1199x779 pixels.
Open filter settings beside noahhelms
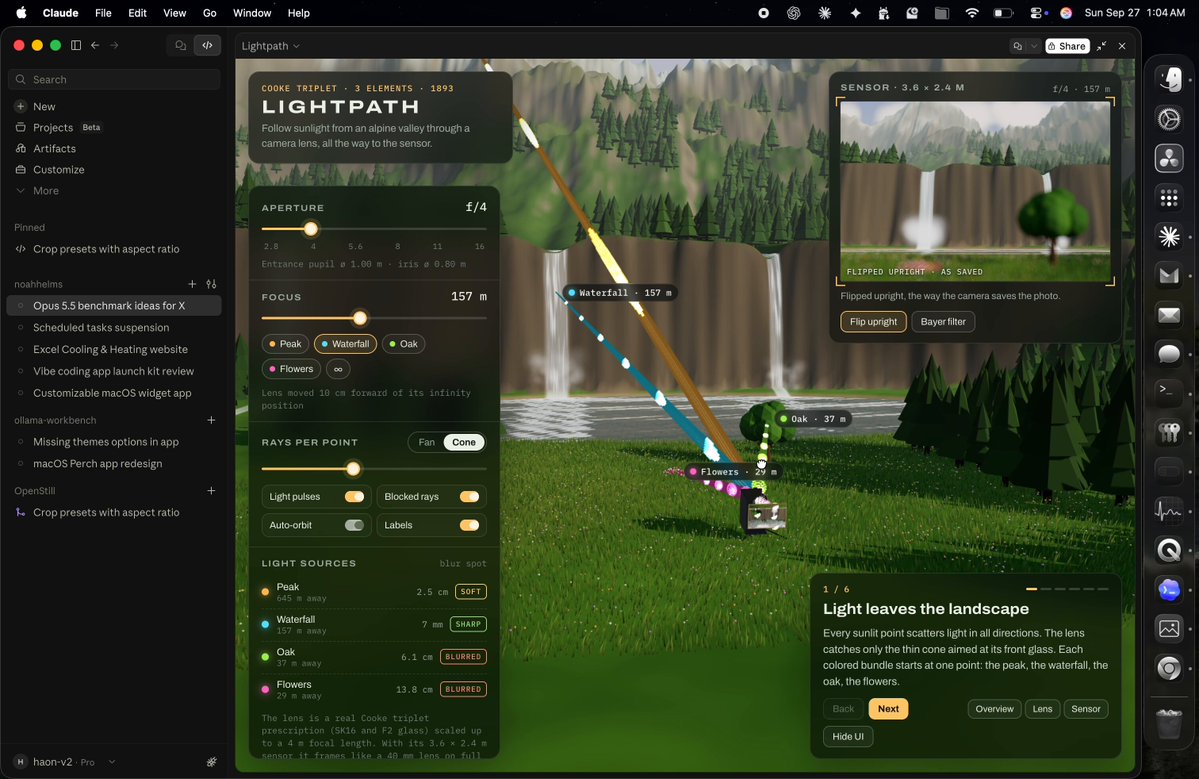click(x=211, y=284)
